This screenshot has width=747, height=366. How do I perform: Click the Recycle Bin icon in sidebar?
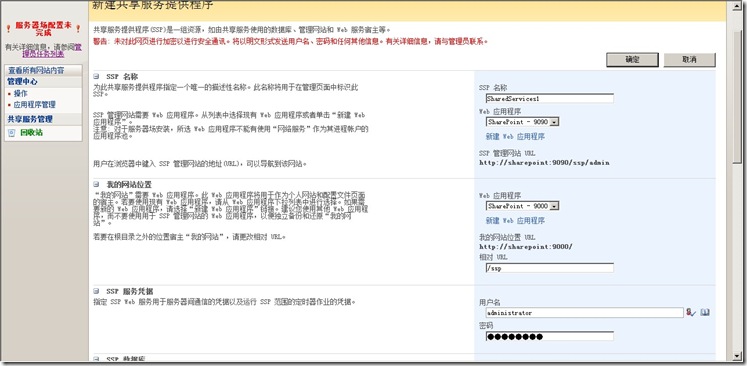(12, 133)
